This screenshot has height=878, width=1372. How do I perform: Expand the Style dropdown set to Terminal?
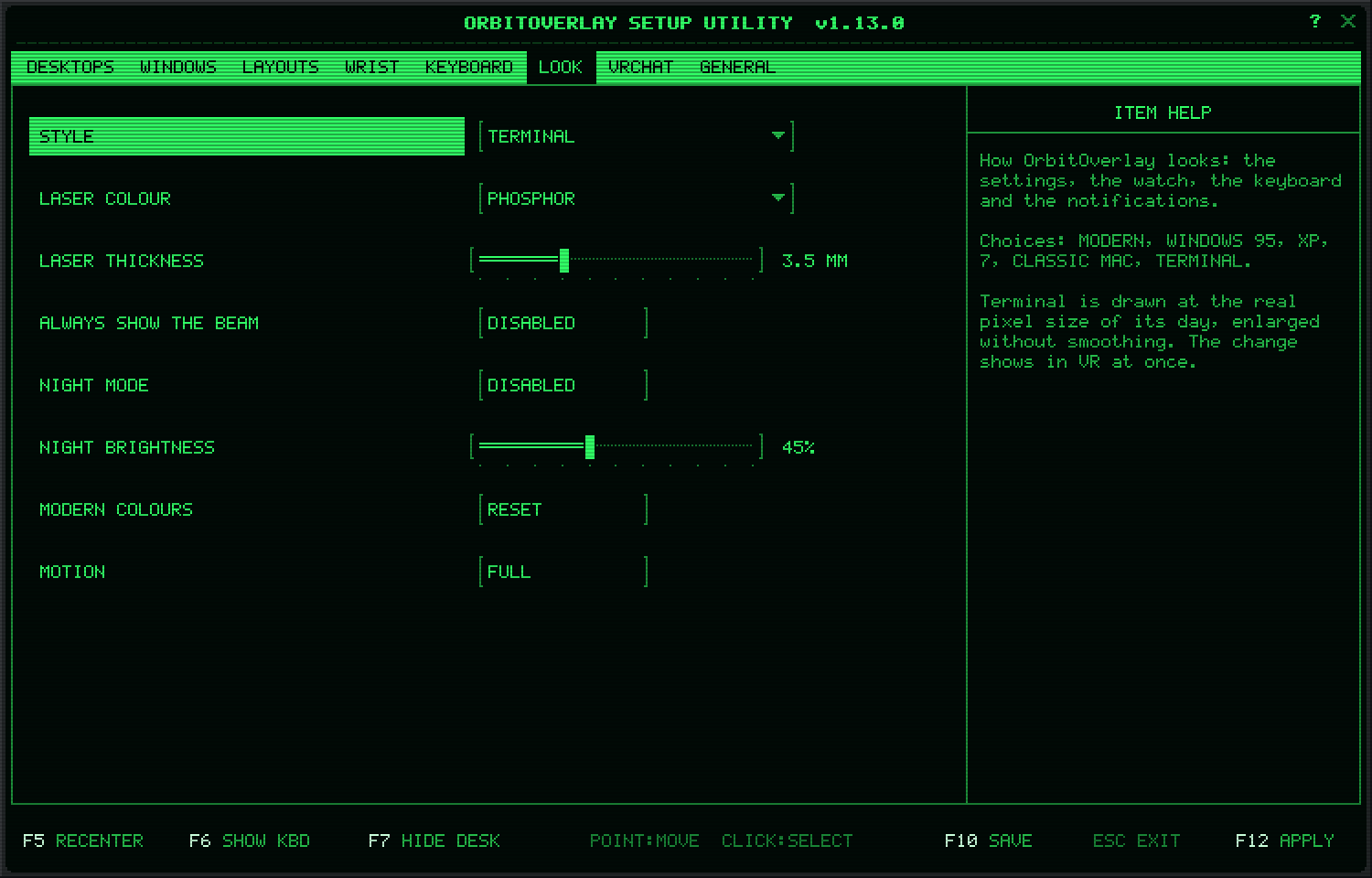coord(637,136)
